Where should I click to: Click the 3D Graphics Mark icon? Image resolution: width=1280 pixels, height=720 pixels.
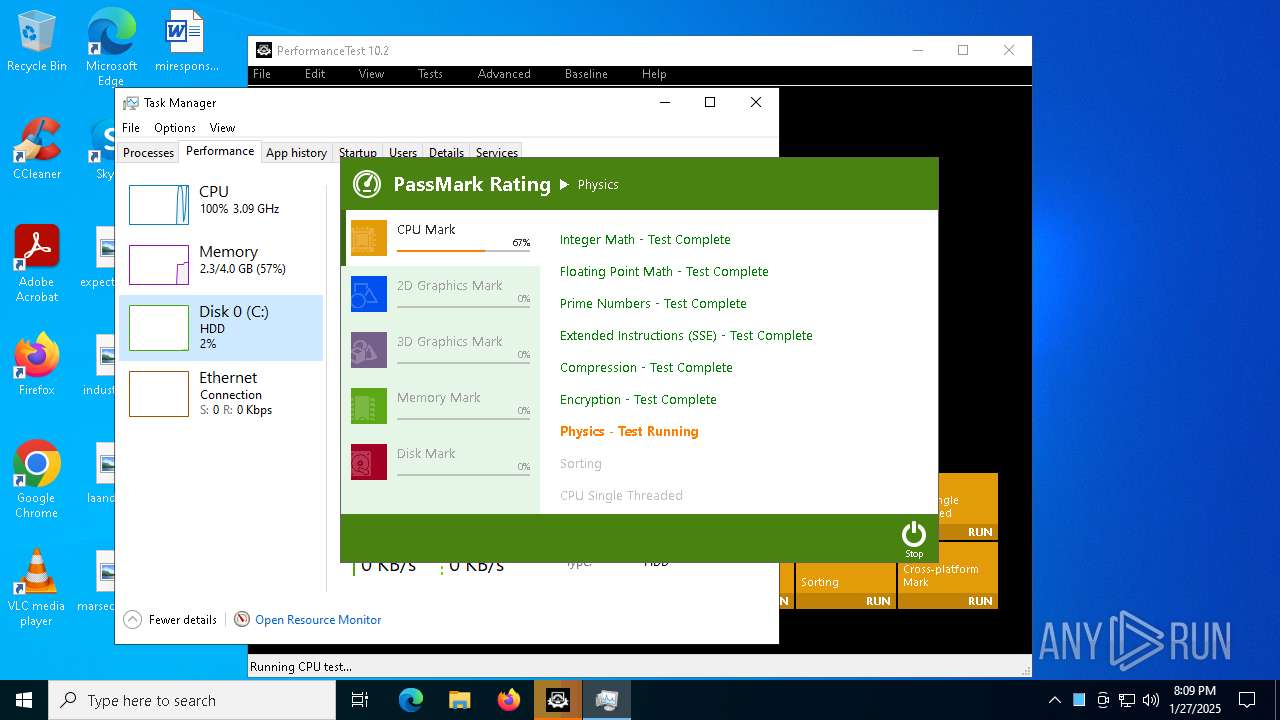pyautogui.click(x=369, y=350)
